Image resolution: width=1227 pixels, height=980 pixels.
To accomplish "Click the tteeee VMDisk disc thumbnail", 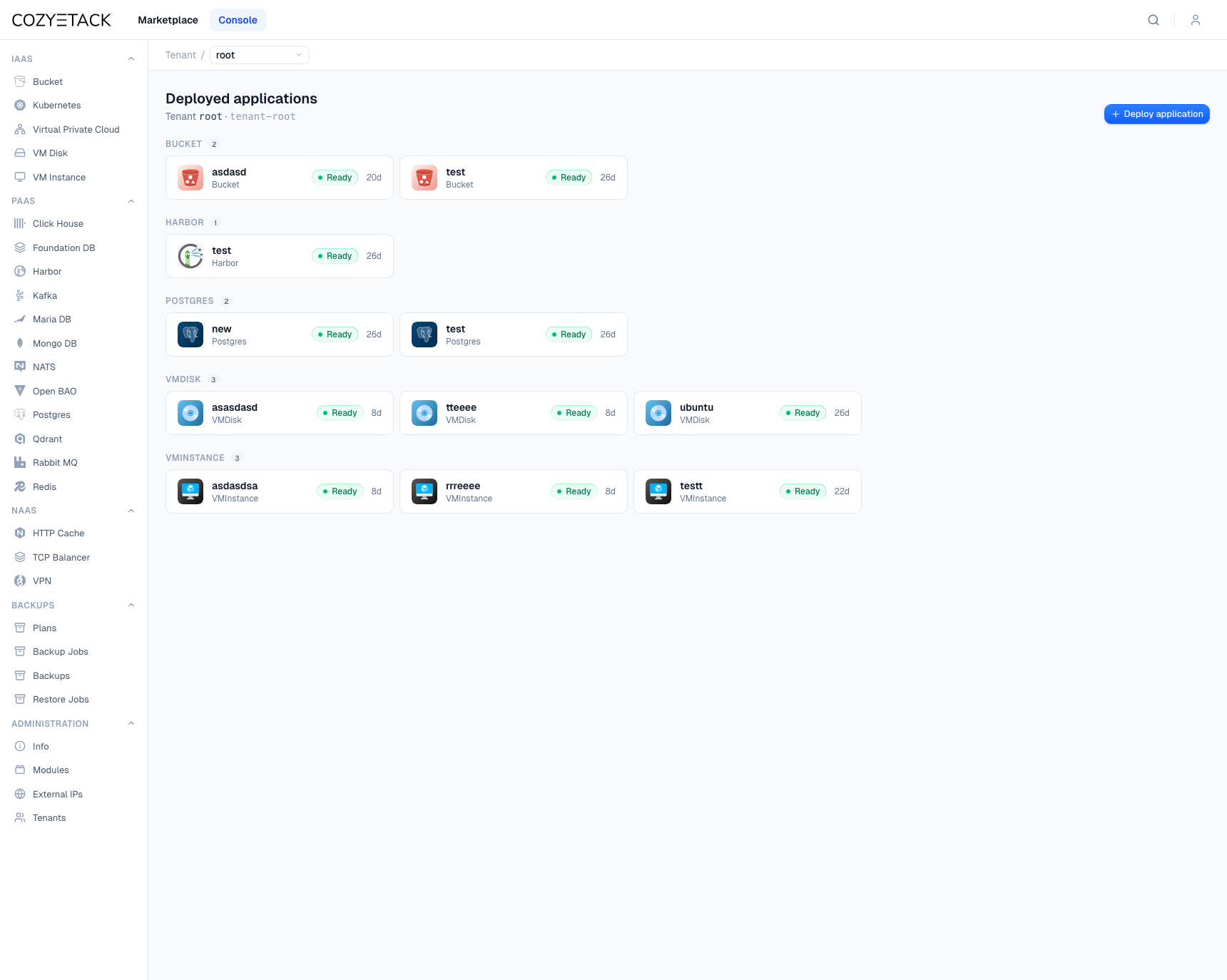I will (424, 413).
